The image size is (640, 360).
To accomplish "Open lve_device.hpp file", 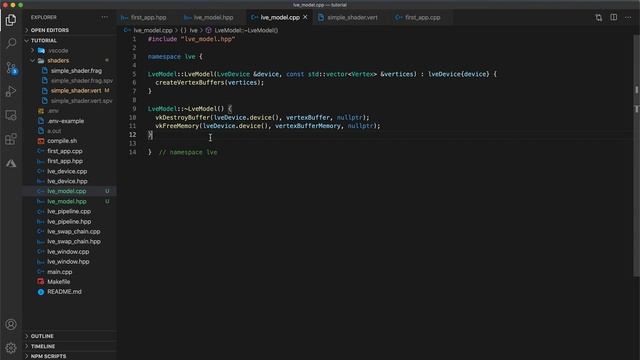I will click(67, 181).
